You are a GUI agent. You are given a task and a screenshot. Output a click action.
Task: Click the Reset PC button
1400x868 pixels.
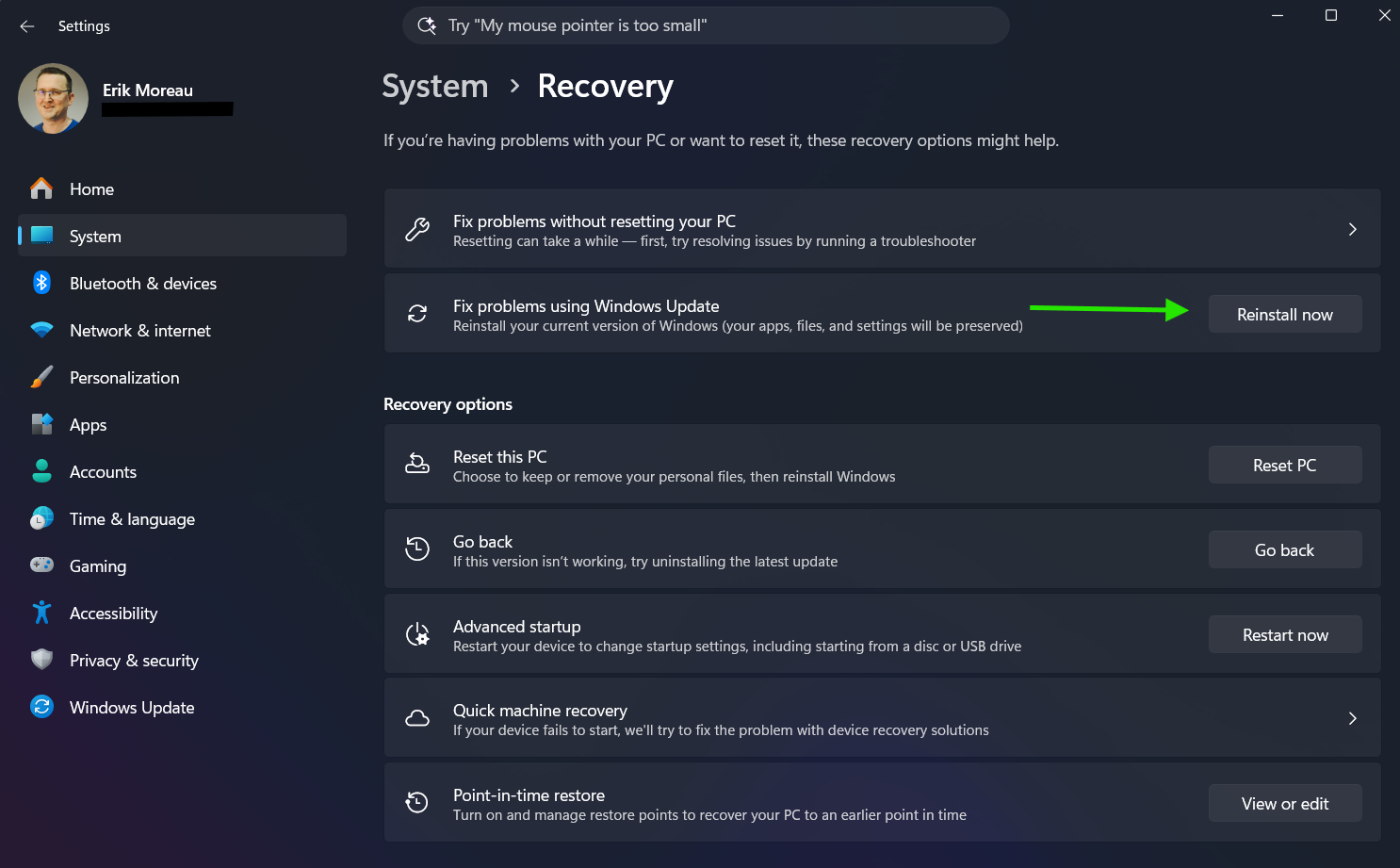click(x=1285, y=466)
